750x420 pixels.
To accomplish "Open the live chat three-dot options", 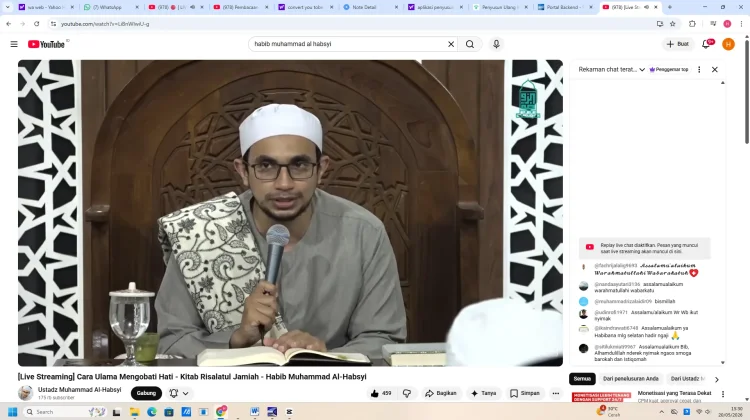I will pos(699,69).
